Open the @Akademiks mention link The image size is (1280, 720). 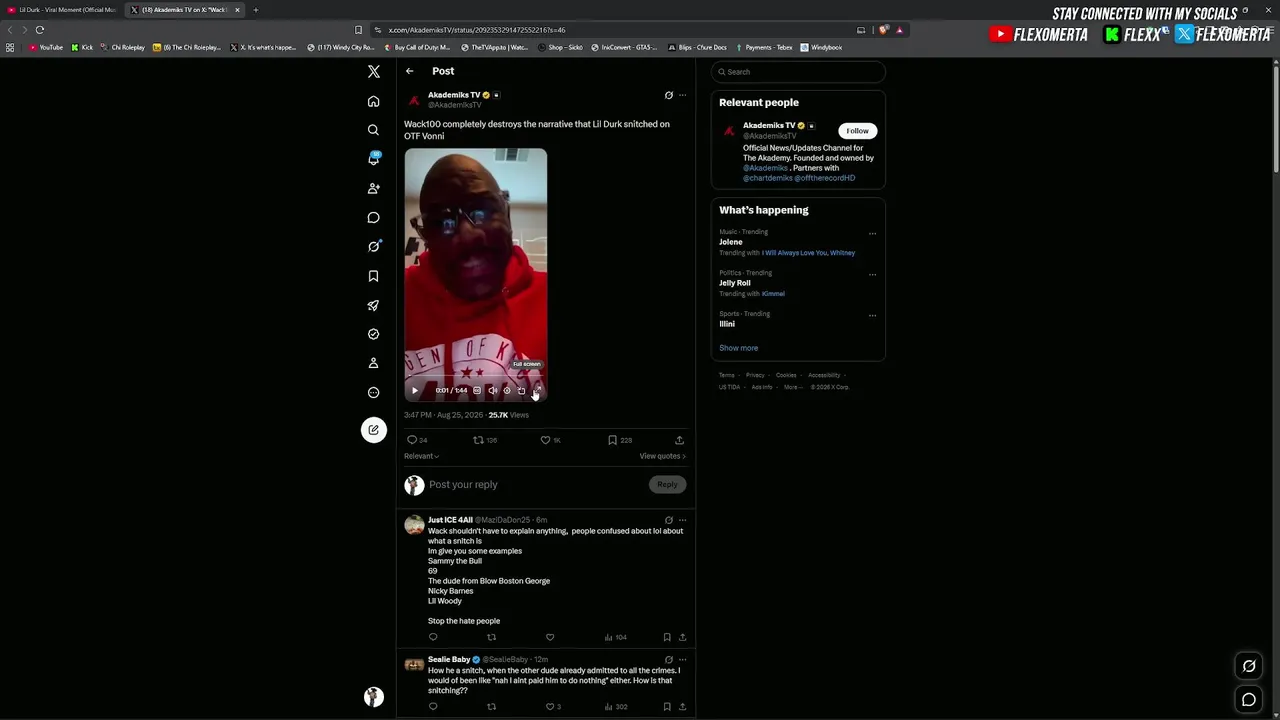(765, 168)
